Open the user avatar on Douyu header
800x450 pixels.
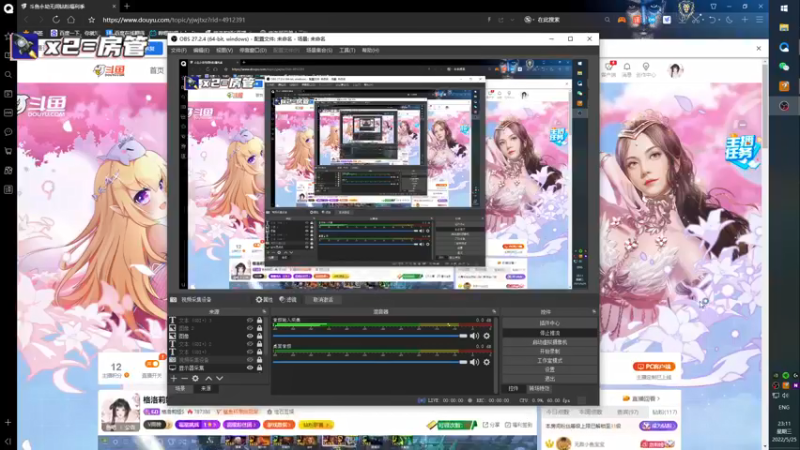click(675, 70)
